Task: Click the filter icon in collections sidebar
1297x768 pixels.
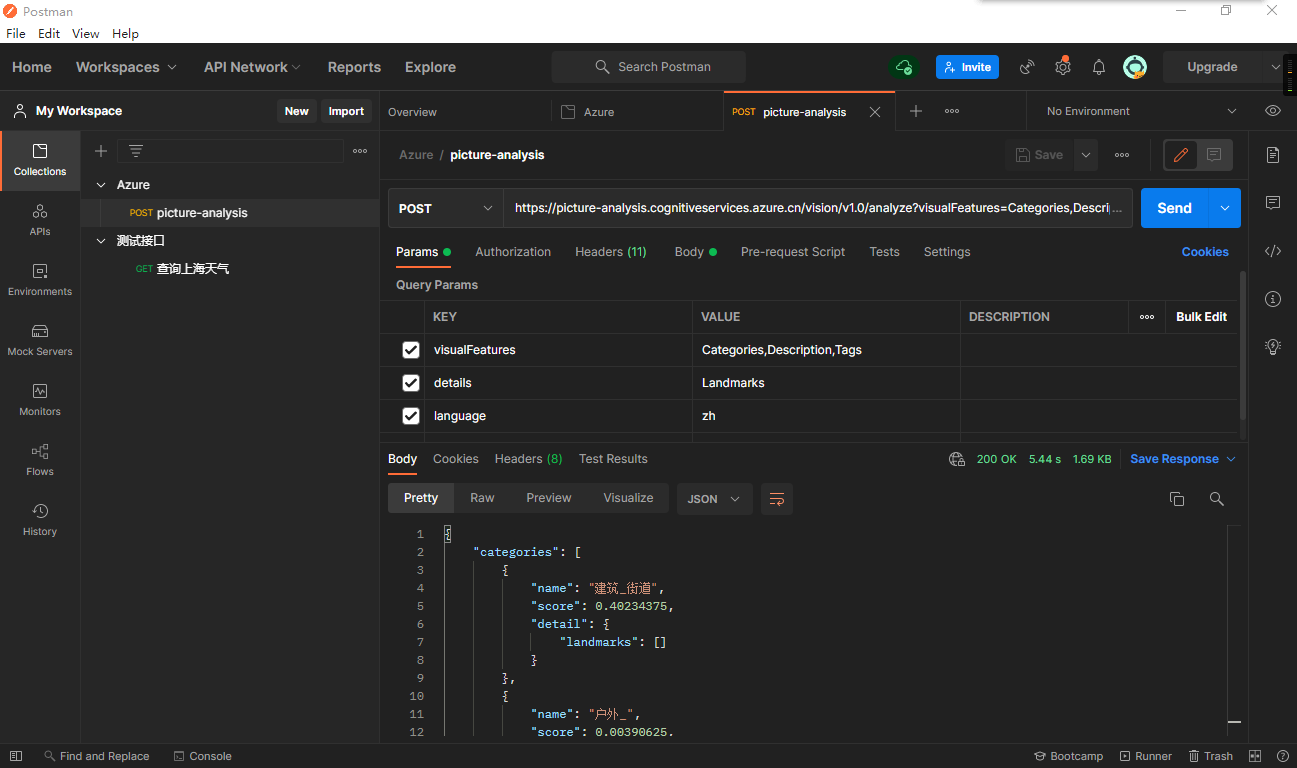Action: tap(136, 151)
